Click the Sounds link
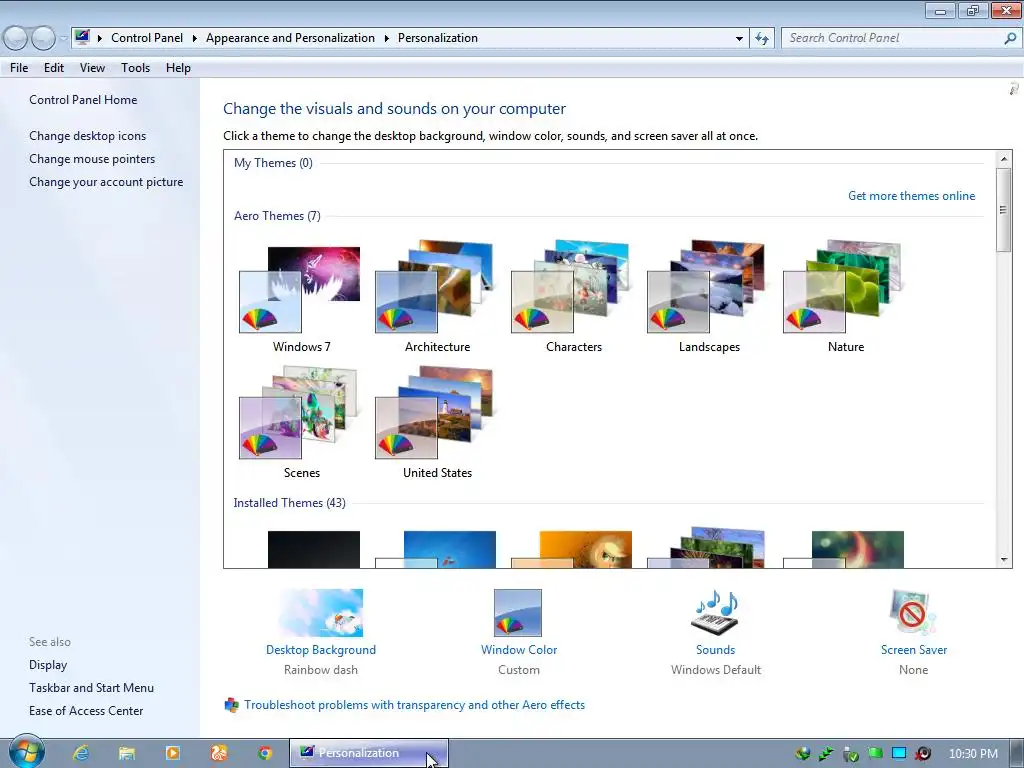This screenshot has height=768, width=1024. 715,650
